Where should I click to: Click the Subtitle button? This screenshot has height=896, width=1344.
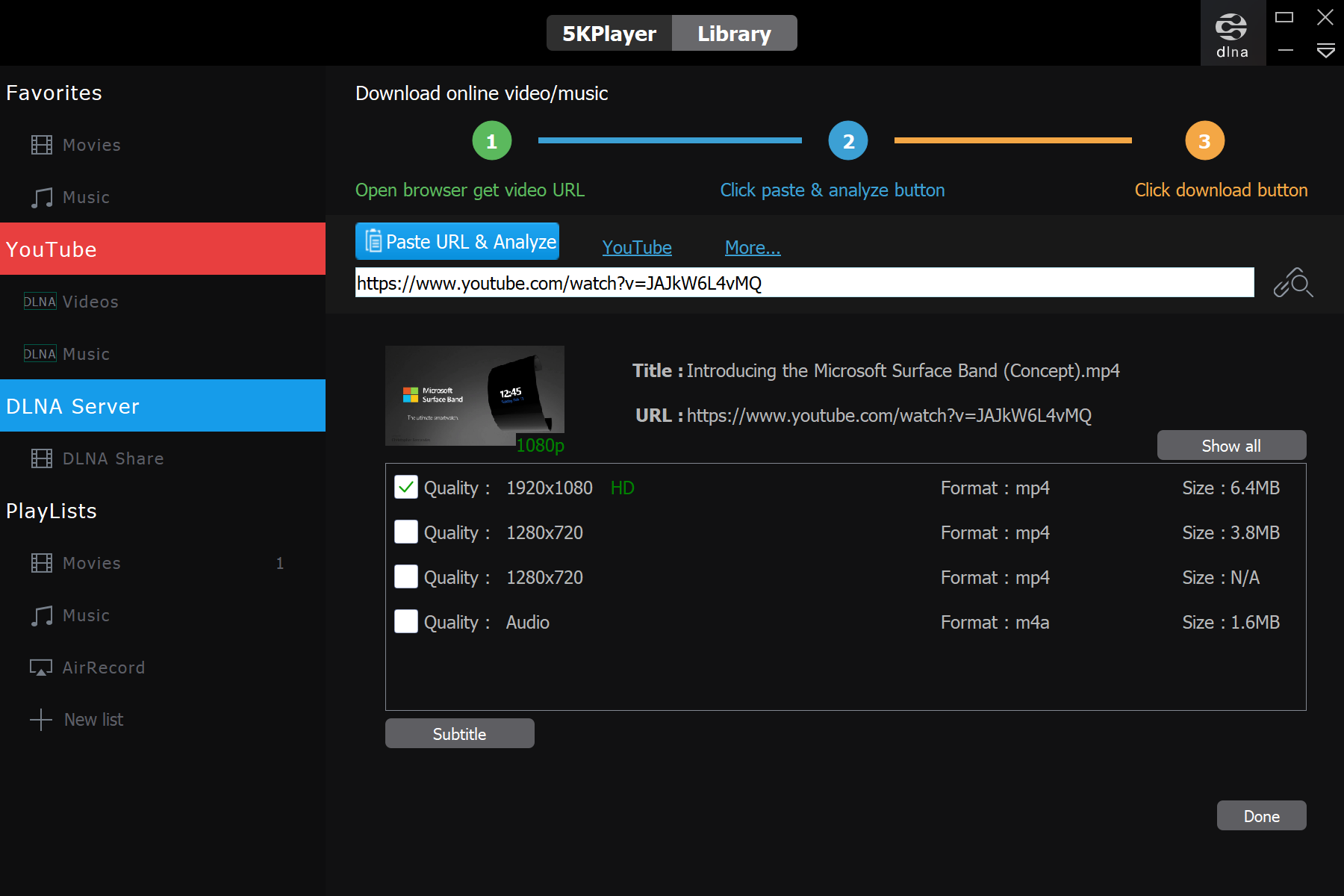[458, 732]
